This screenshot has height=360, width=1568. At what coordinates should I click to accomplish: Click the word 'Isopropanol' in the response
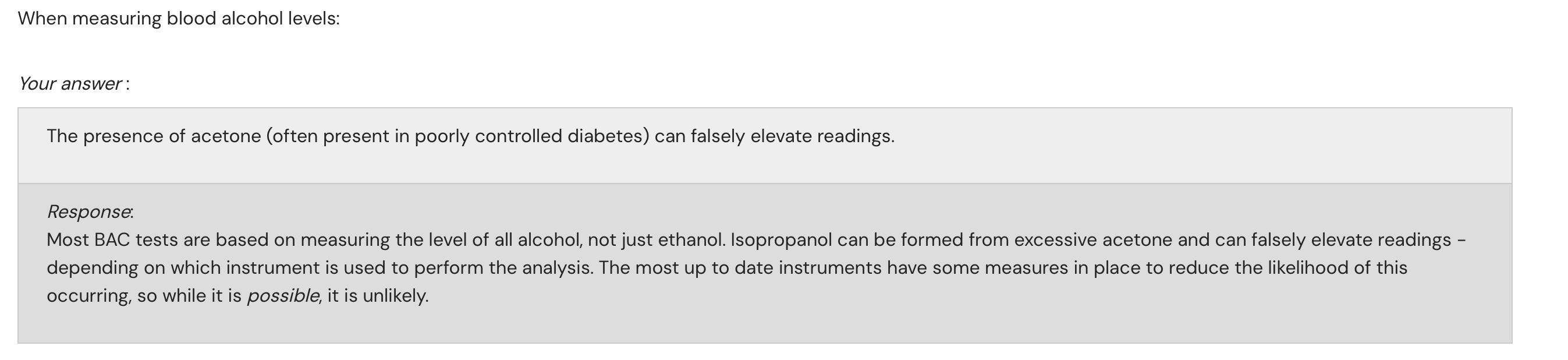coord(781,240)
